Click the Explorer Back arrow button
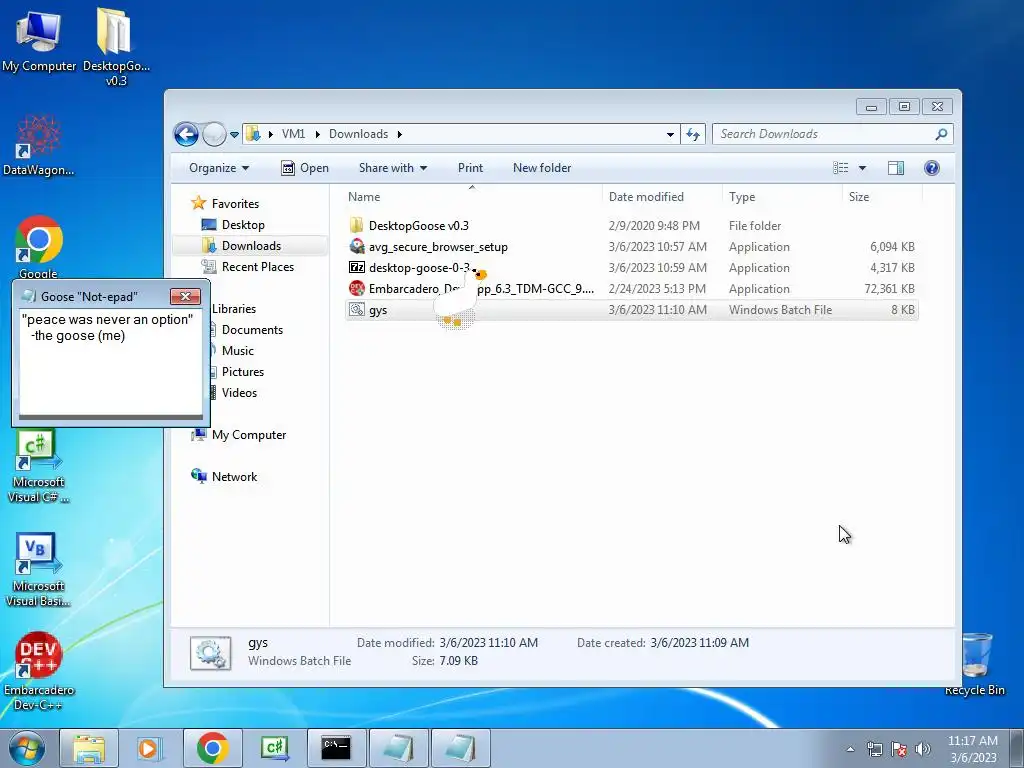The image size is (1024, 768). pyautogui.click(x=186, y=135)
